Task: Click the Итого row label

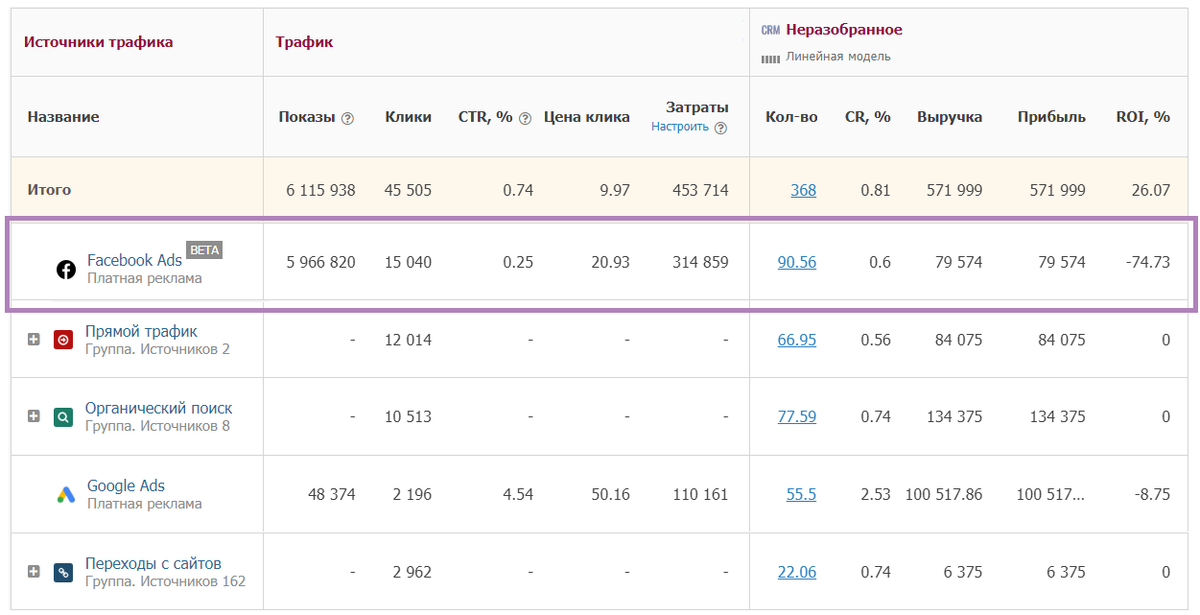Action: pyautogui.click(x=49, y=190)
